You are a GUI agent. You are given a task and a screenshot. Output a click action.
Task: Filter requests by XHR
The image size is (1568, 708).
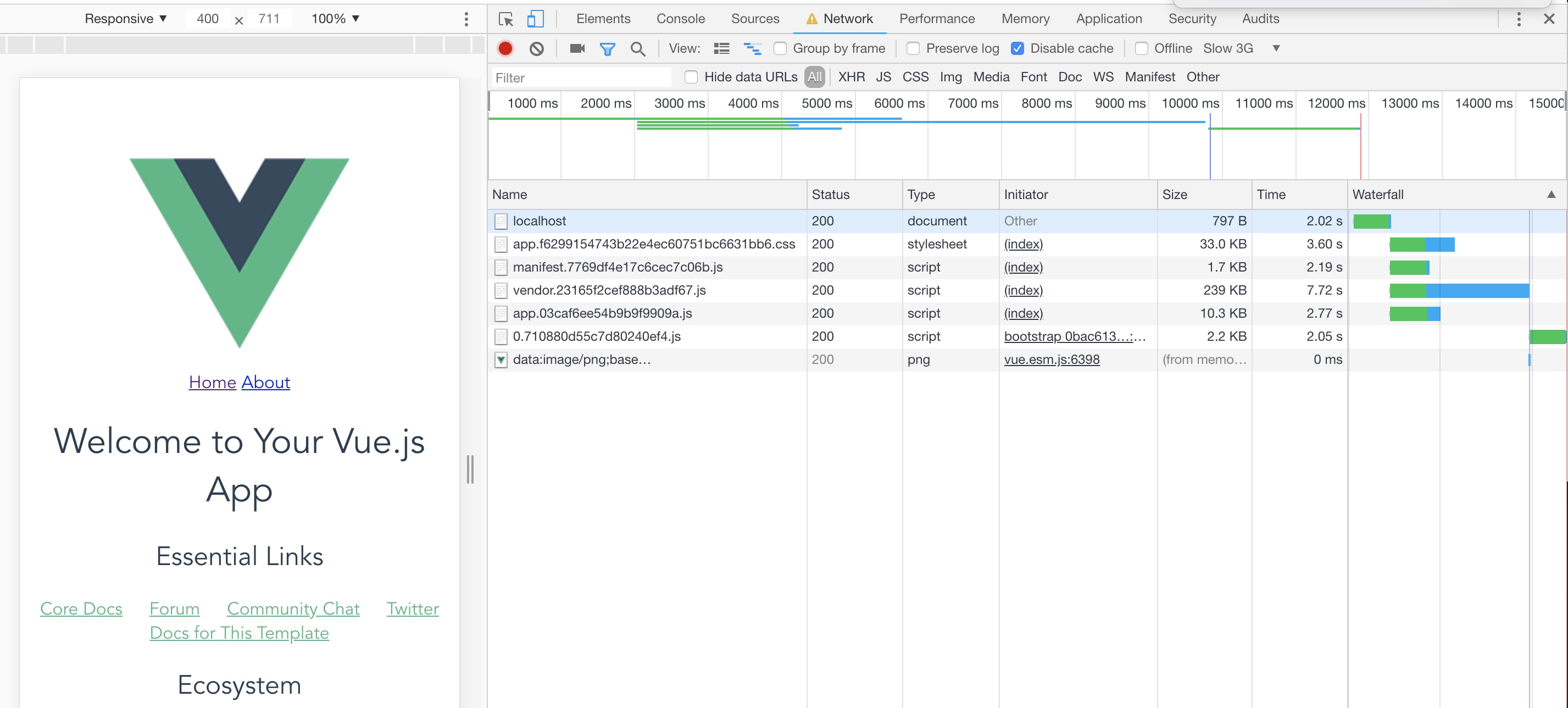[x=851, y=77]
